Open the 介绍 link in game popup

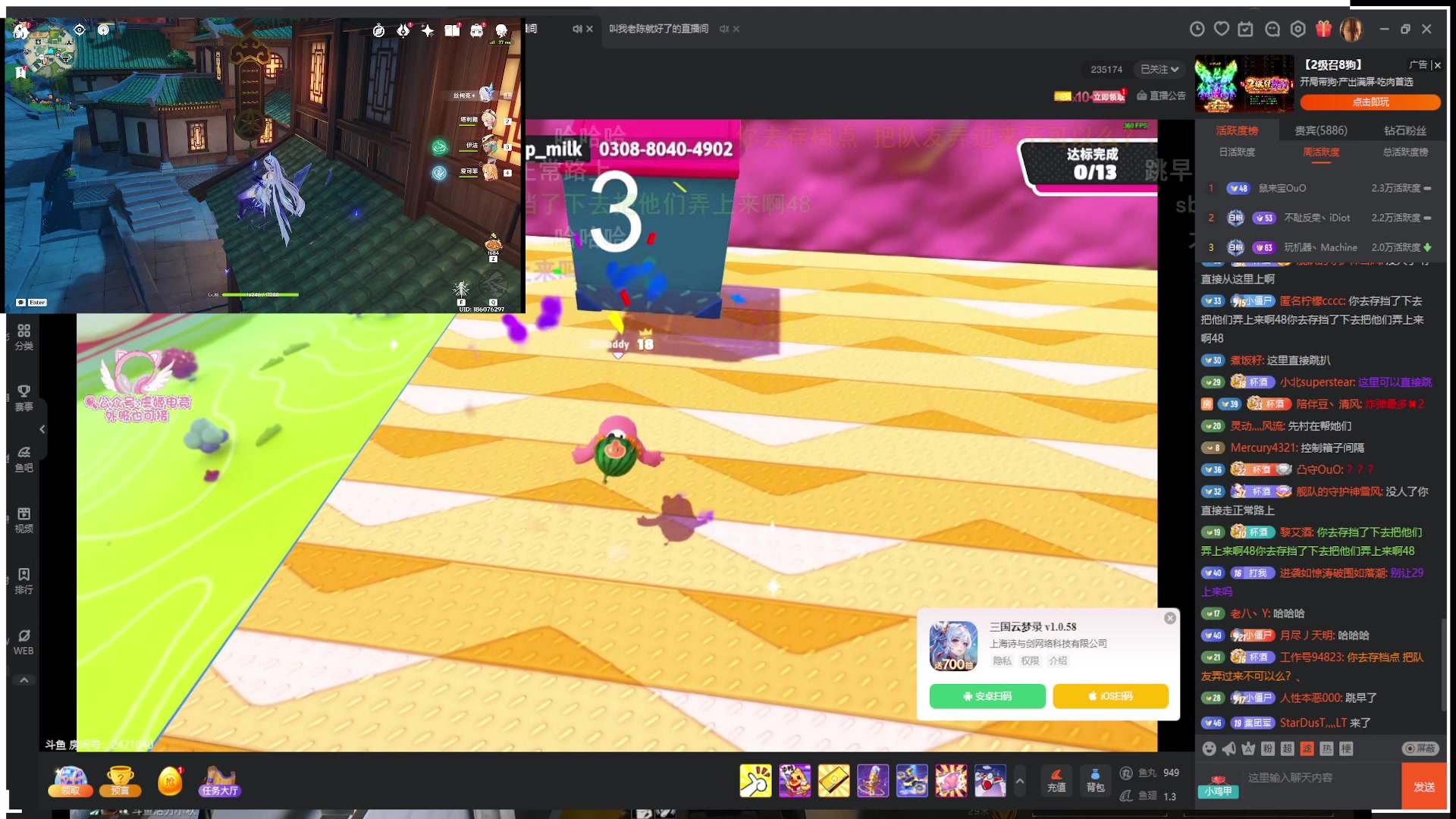[1058, 661]
